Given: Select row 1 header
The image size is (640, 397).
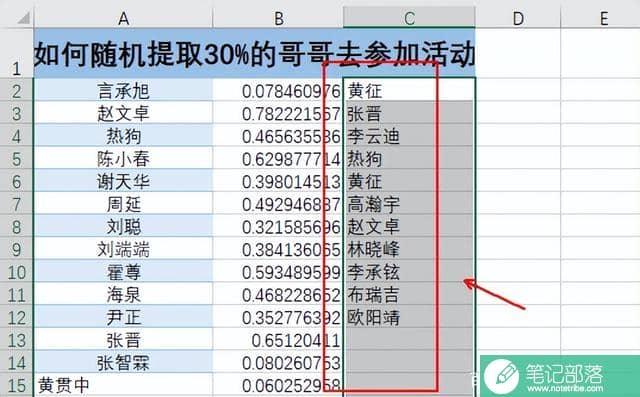Looking at the screenshot, I should coord(17,53).
